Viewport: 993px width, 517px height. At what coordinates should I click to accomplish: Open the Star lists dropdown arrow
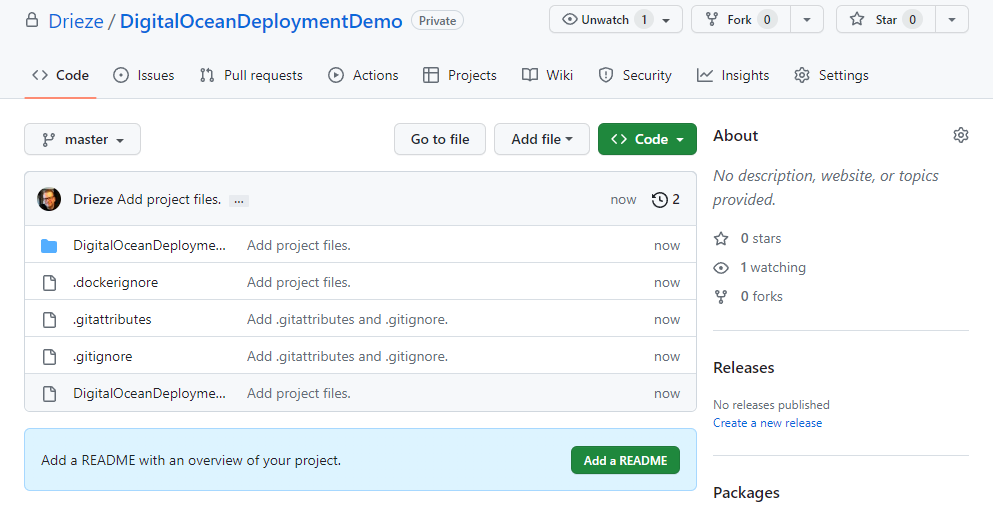point(952,20)
